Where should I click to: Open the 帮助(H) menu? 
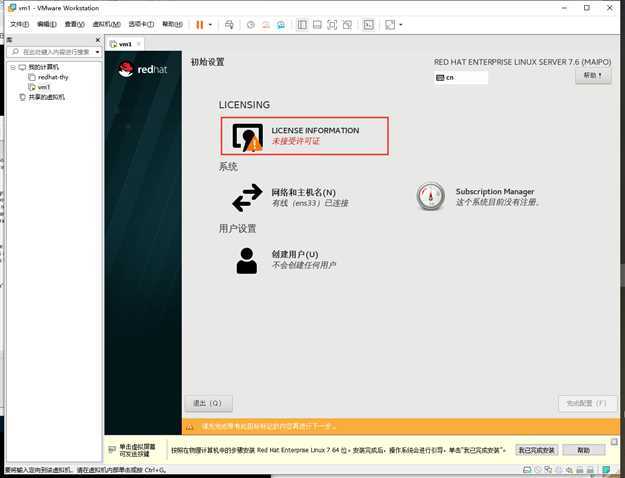[172, 24]
